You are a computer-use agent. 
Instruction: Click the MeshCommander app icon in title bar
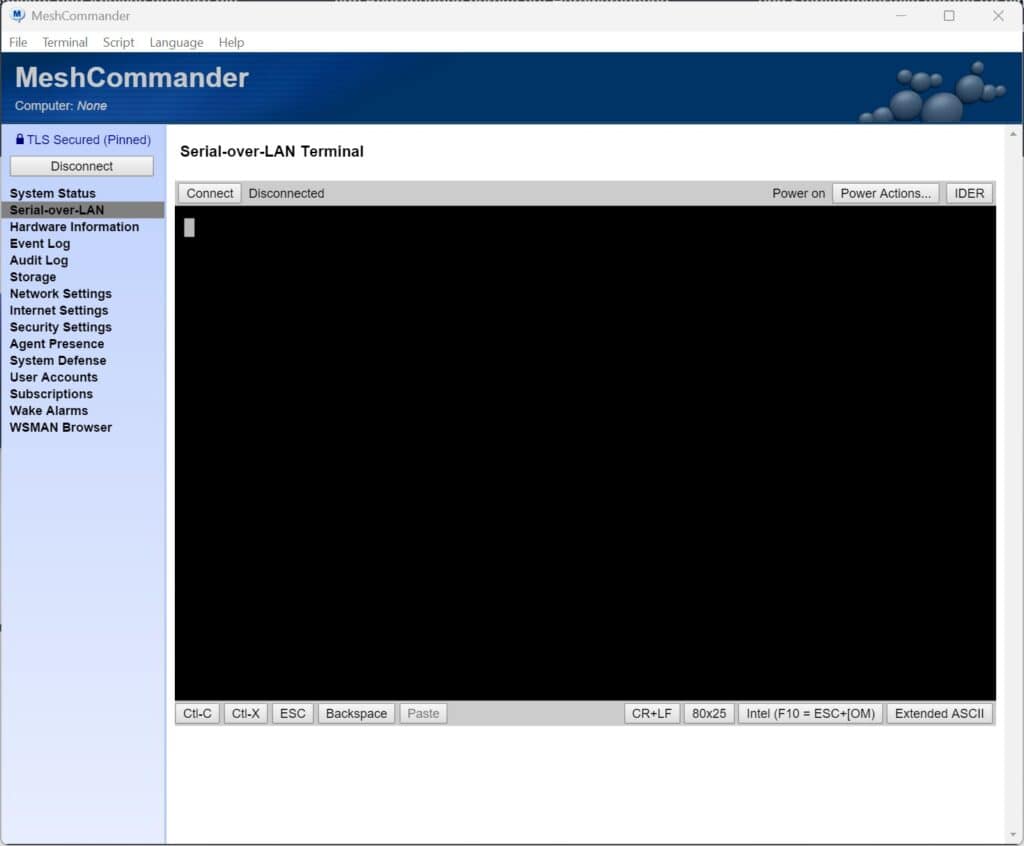click(x=17, y=16)
